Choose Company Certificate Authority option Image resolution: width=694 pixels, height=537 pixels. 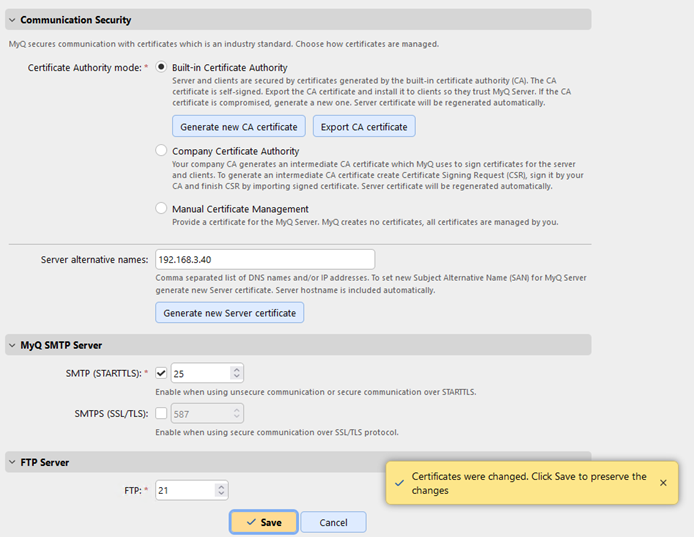tap(161, 151)
